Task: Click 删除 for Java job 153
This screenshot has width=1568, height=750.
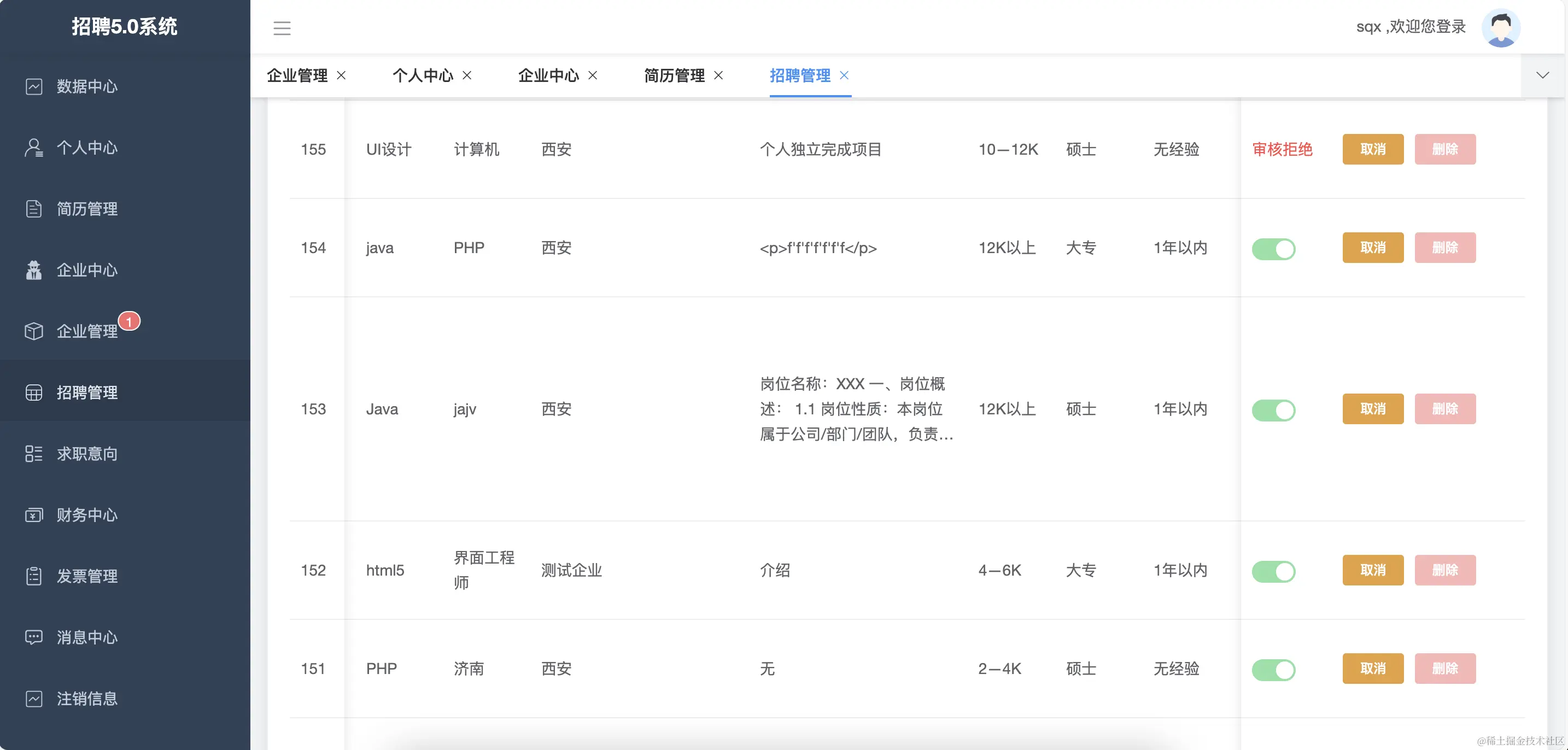Action: (x=1446, y=409)
